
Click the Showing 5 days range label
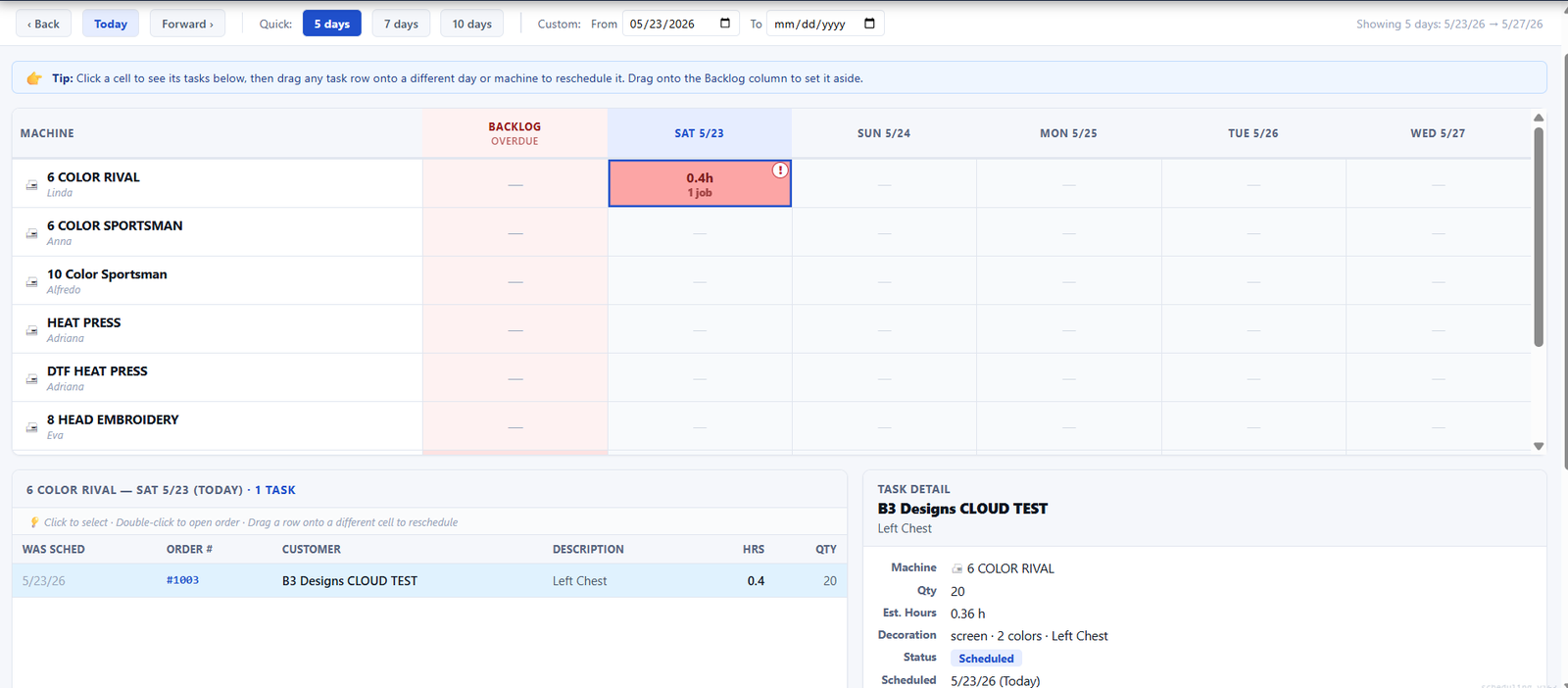pos(1449,24)
